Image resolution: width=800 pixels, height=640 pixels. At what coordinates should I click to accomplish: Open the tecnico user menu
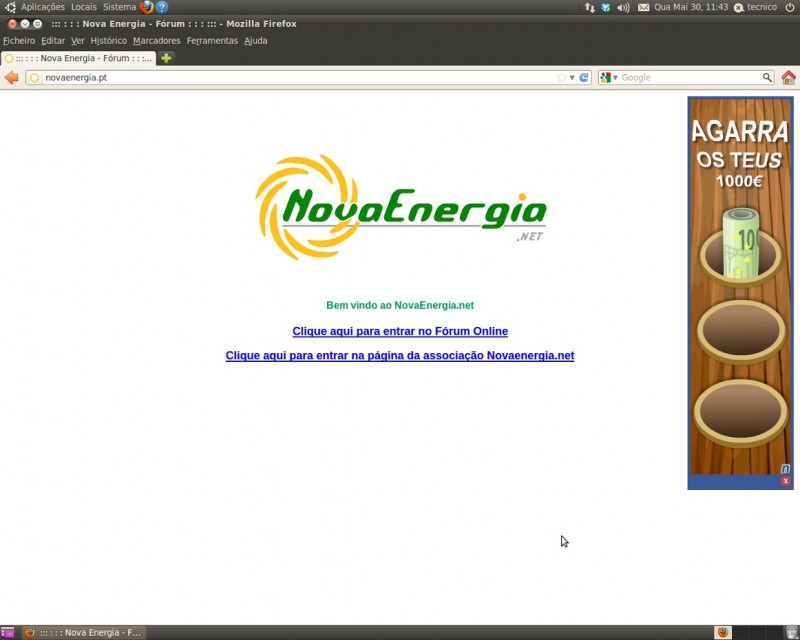[762, 7]
